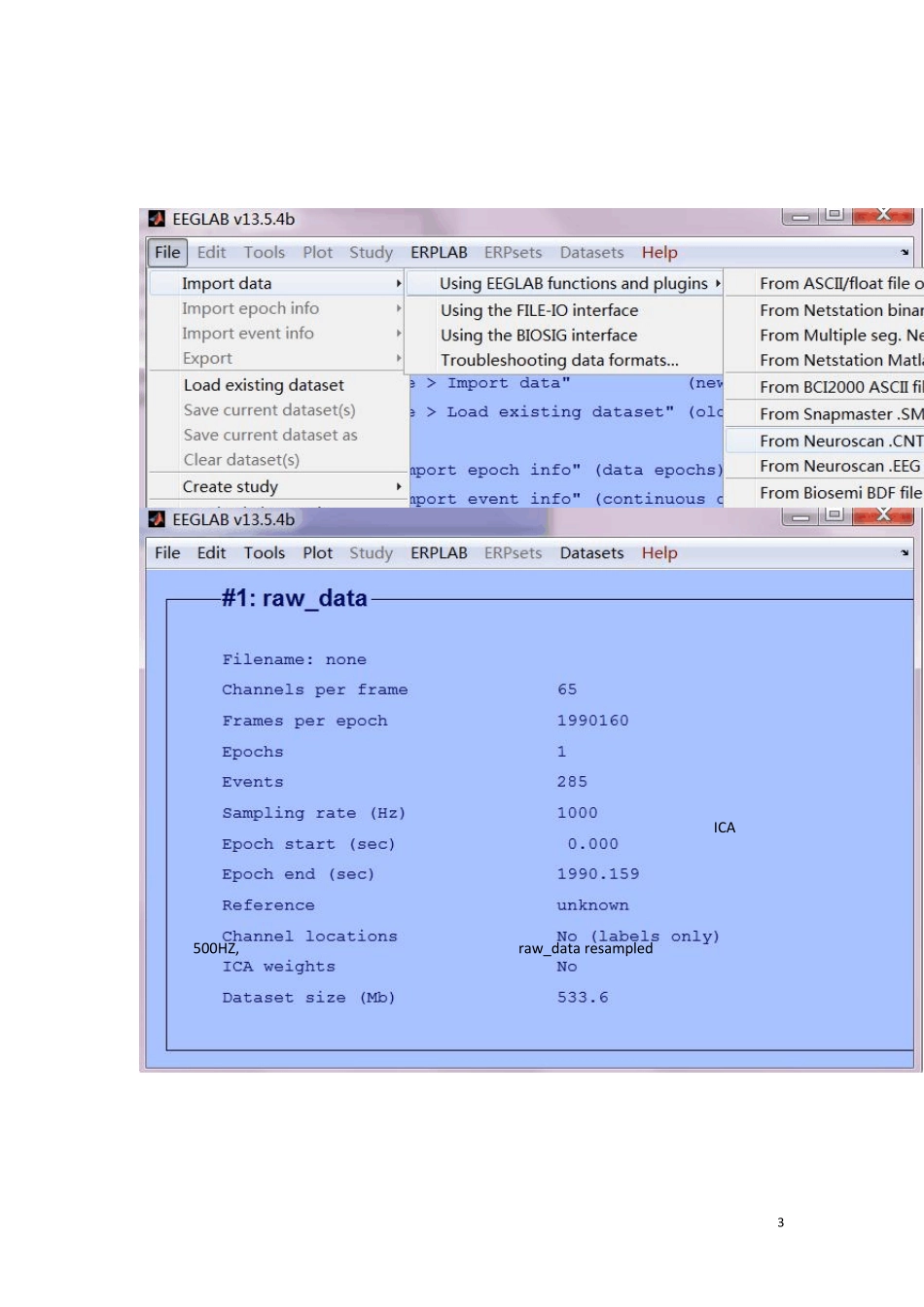Select Using the FILE-IO interface
This screenshot has width=924, height=1307.
click(x=540, y=311)
